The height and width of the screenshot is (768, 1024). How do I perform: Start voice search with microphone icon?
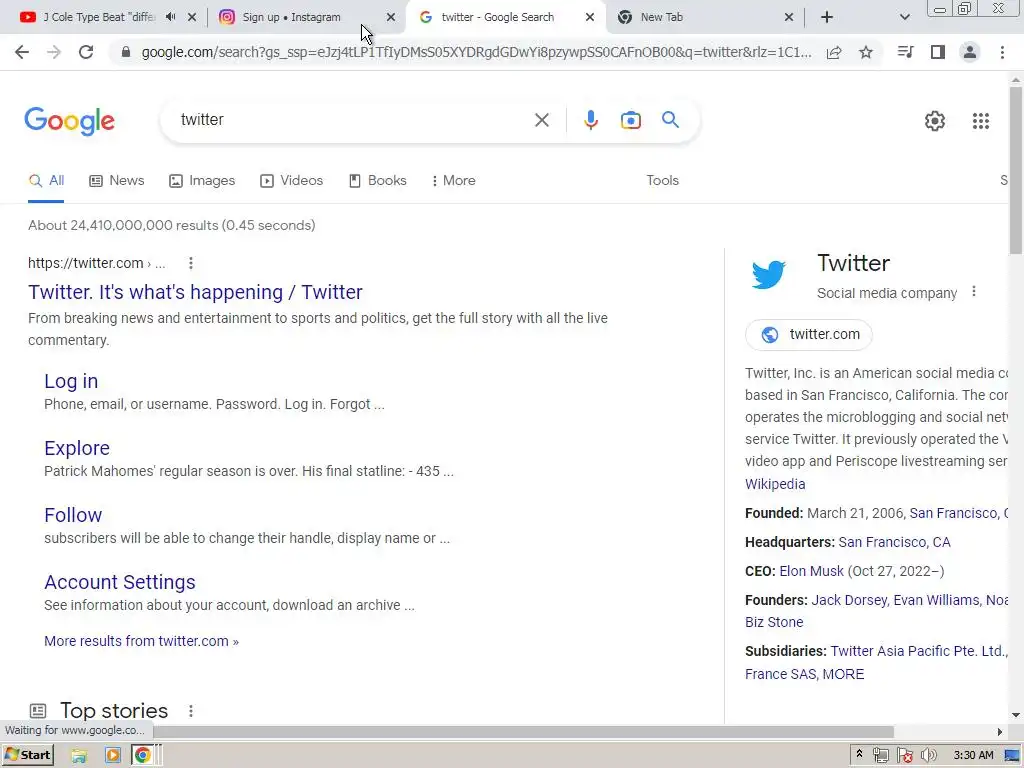[590, 120]
